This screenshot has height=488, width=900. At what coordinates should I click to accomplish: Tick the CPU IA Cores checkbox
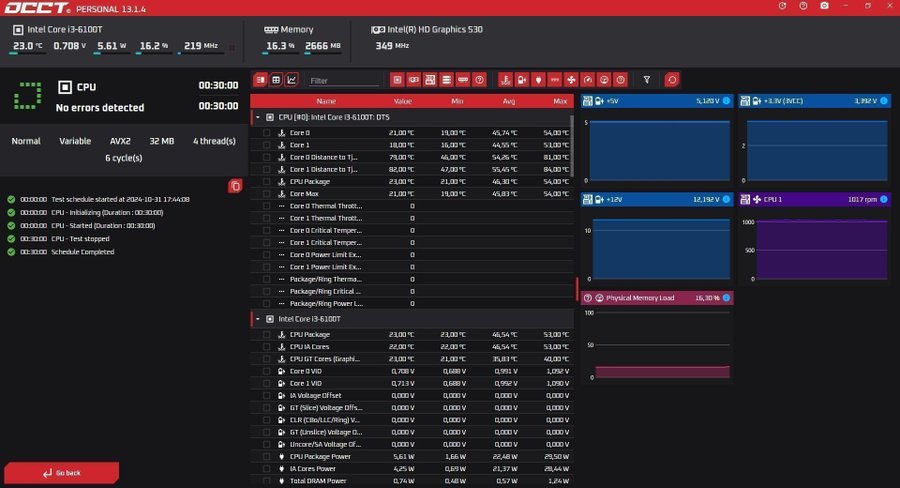[x=266, y=346]
